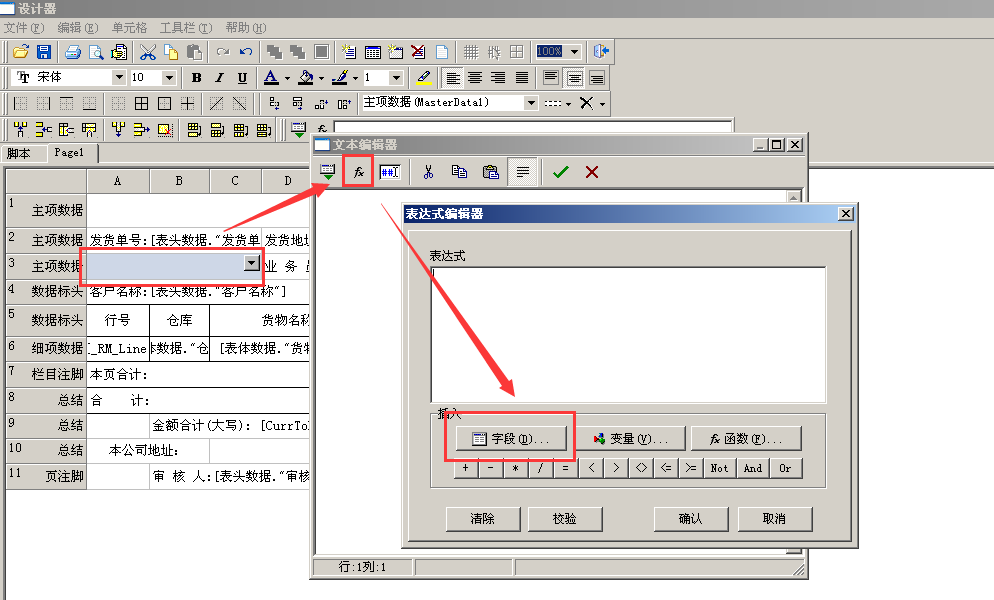This screenshot has height=600, width=994.
Task: Open the 100% zoom dropdown
Action: click(x=574, y=51)
